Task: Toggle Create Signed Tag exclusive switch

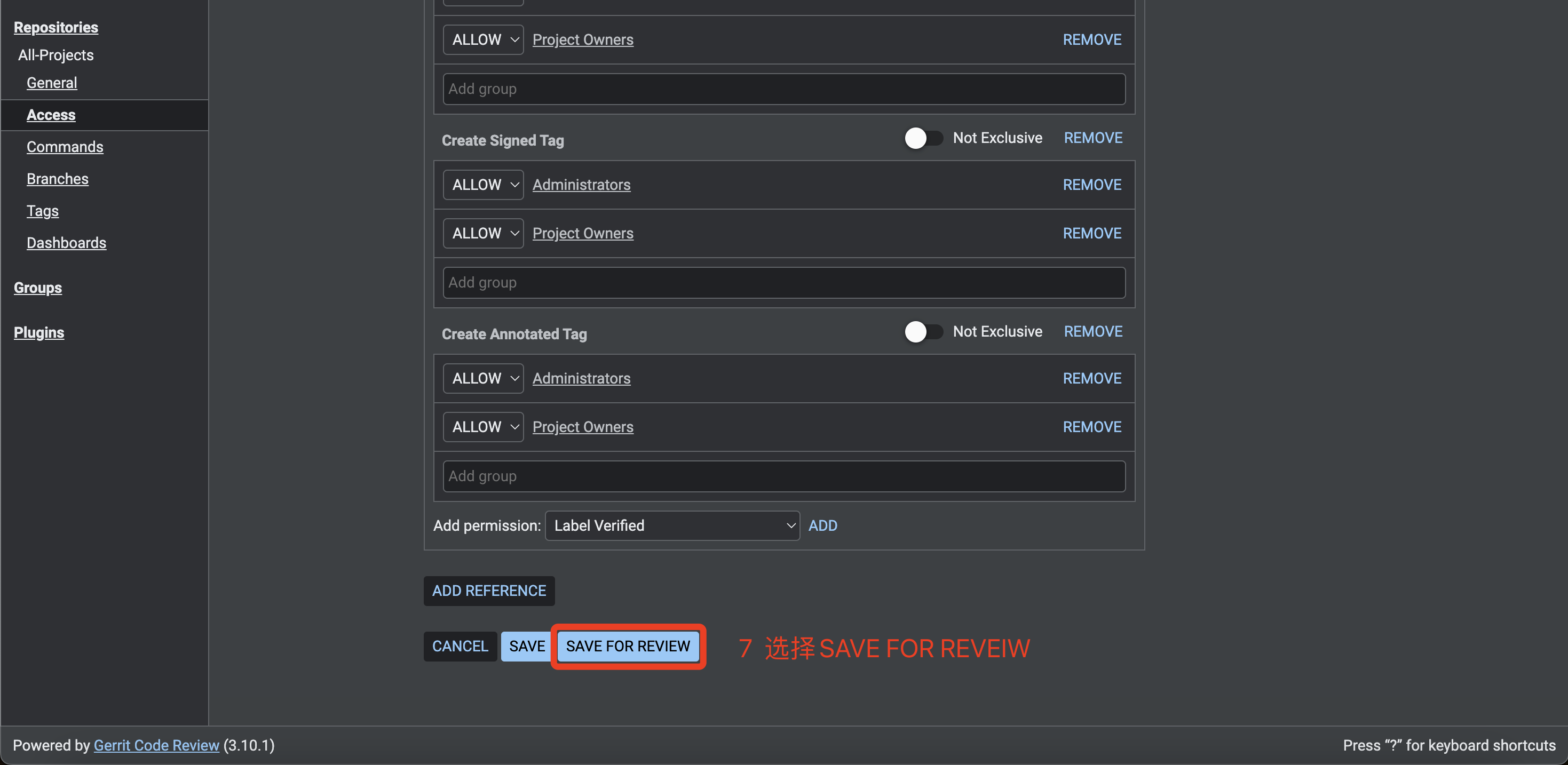Action: 922,138
